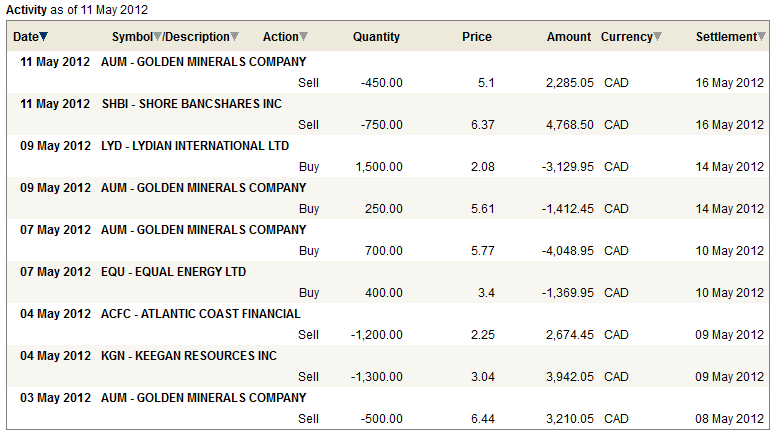Click the KGN - Keegan Resources Inc row
Screen dimensions: 778x443
click(x=189, y=356)
